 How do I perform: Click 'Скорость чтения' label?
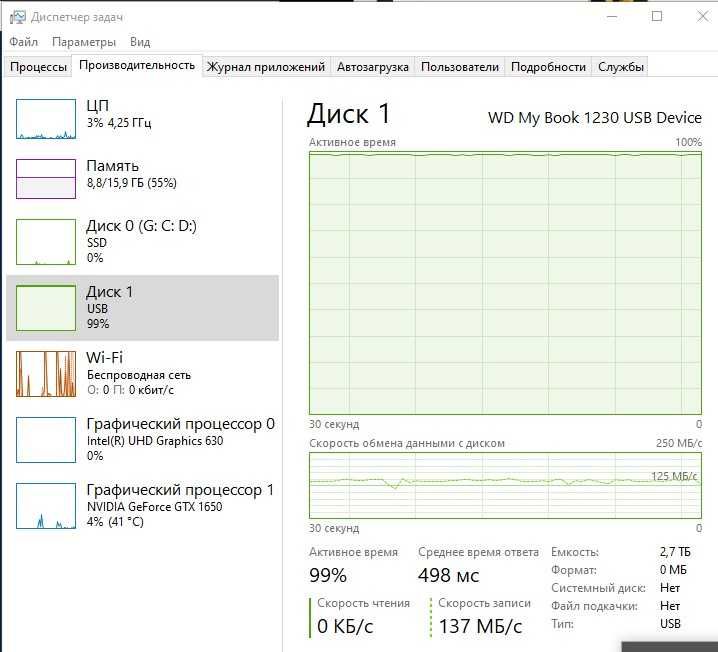tap(363, 603)
